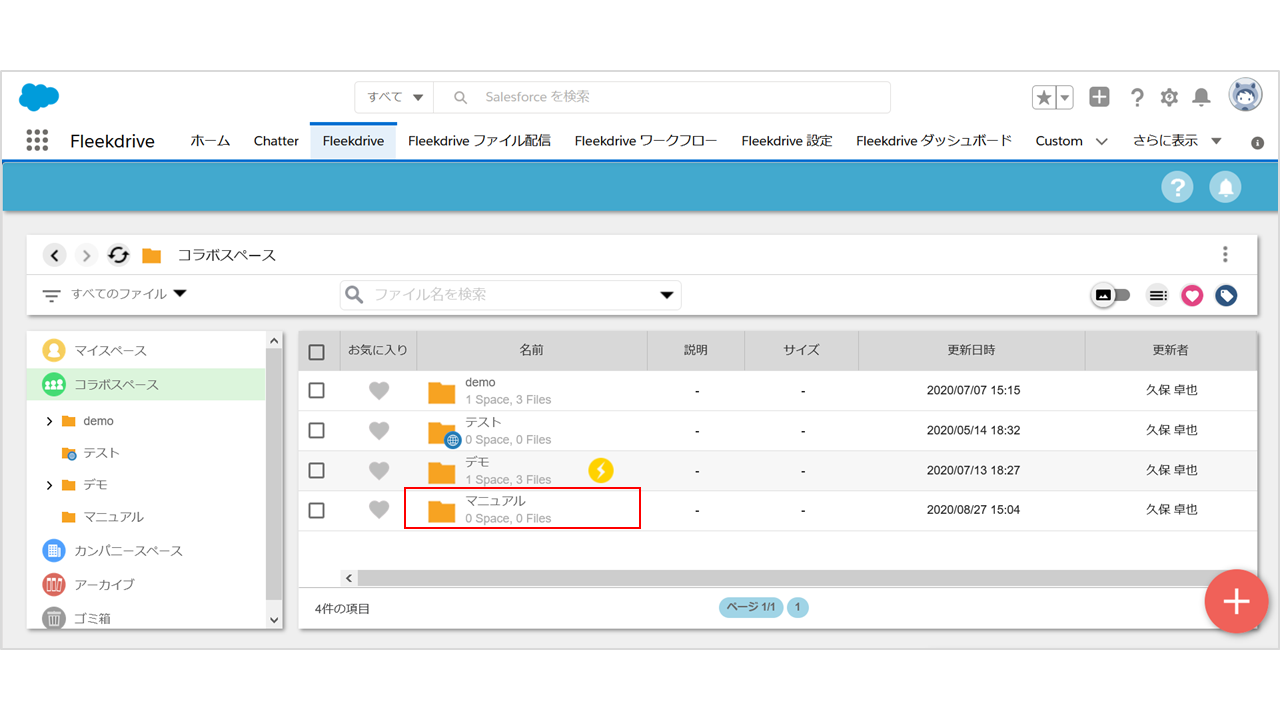
Task: Open the Salesforce help question mark
Action: click(1137, 97)
